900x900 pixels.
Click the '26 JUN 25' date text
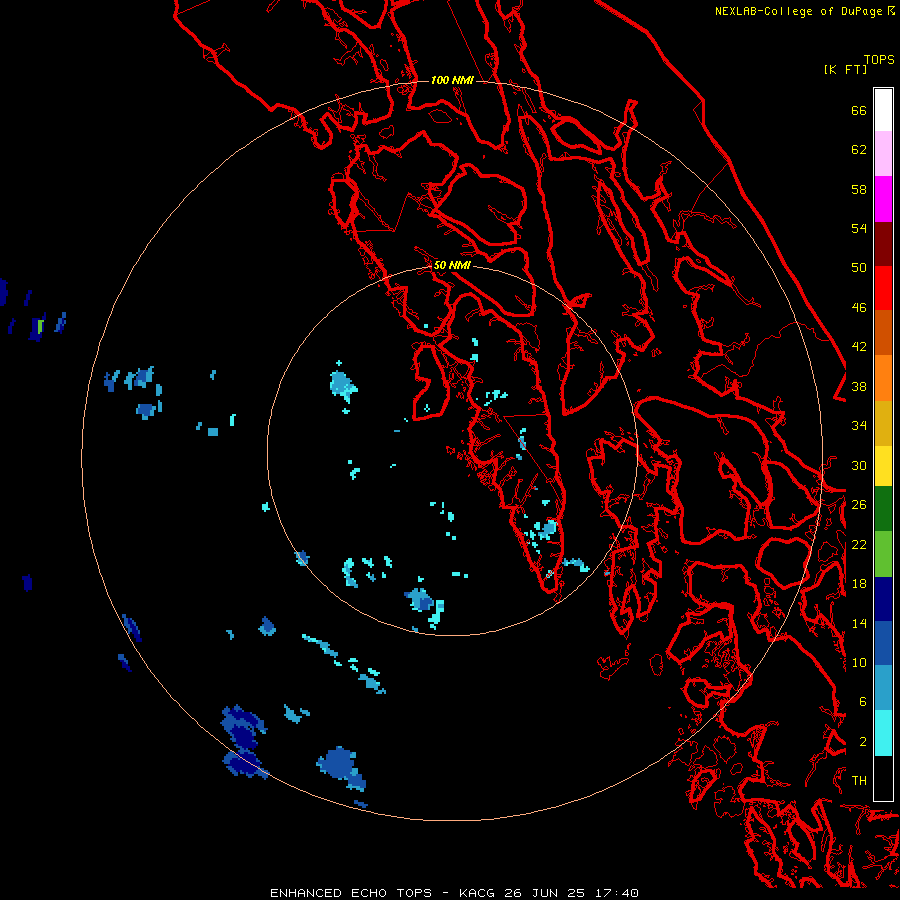tap(545, 893)
